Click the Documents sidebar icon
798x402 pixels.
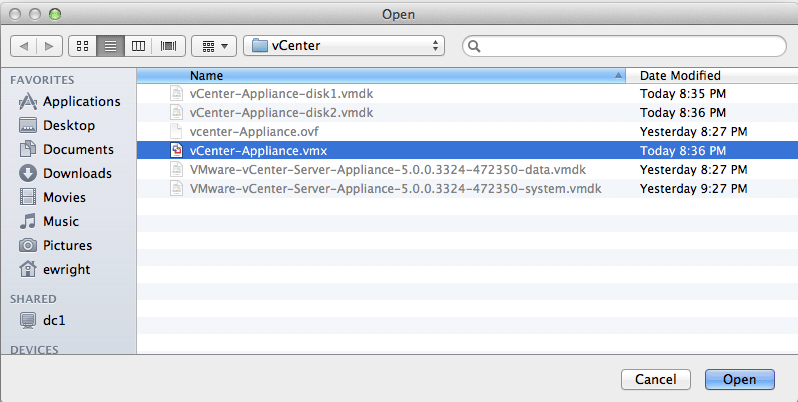27,149
